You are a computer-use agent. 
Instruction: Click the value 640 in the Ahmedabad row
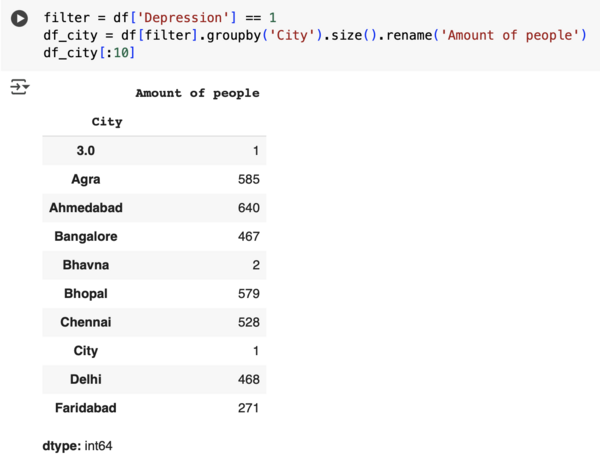(x=248, y=208)
